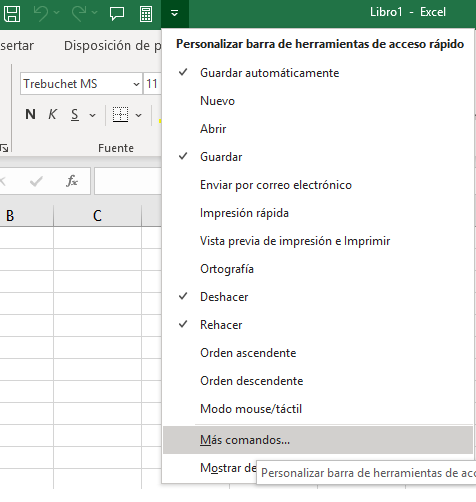The width and height of the screenshot is (476, 502).
Task: Select Orden ascendente menu entry
Action: (318, 353)
